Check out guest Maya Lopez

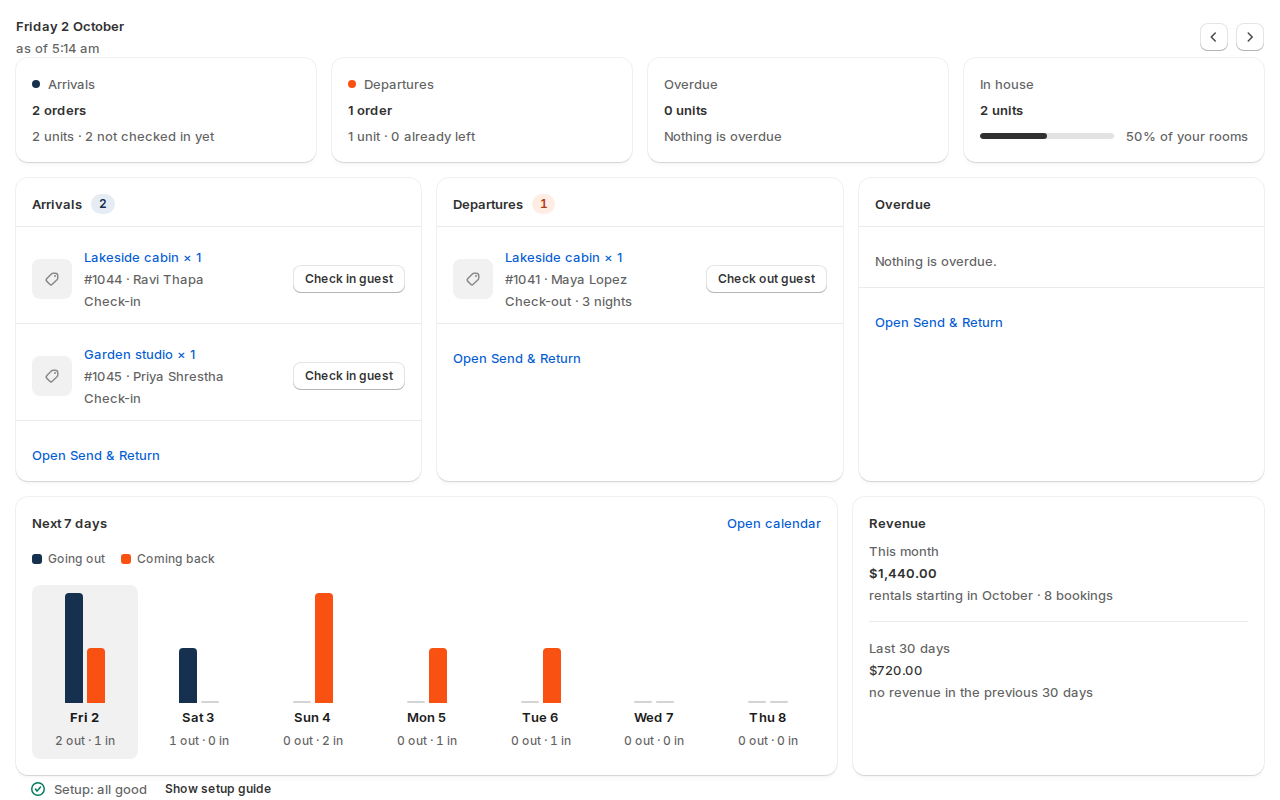coord(766,279)
